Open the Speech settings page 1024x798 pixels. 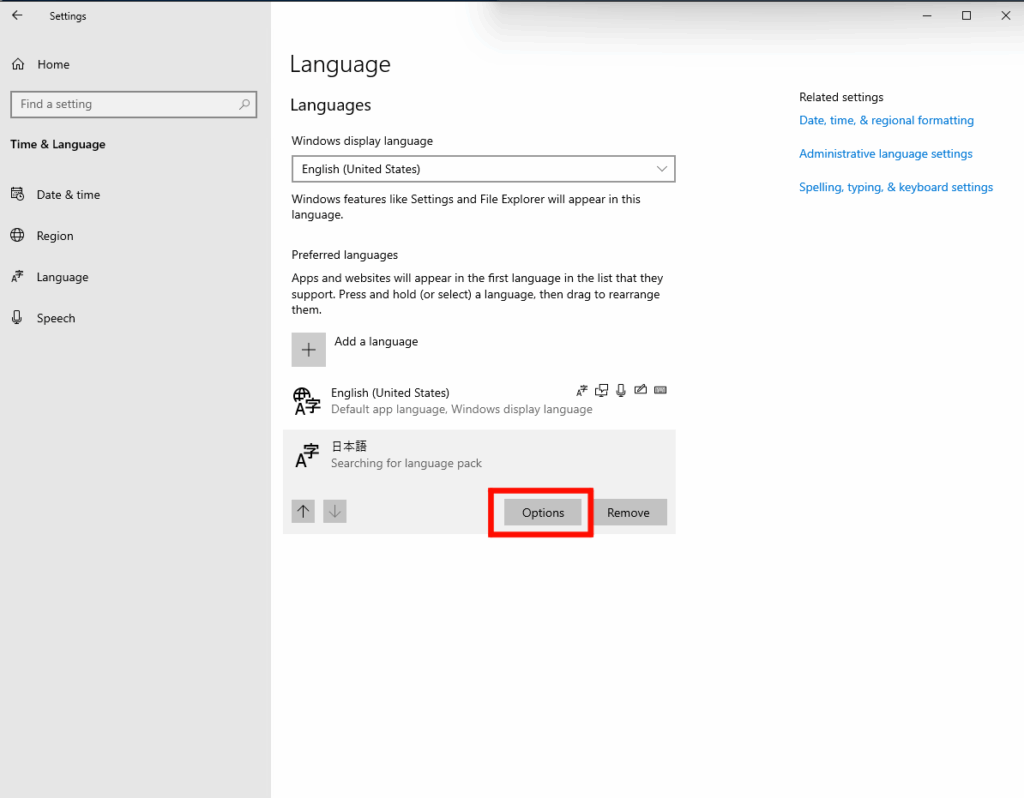[x=56, y=318]
